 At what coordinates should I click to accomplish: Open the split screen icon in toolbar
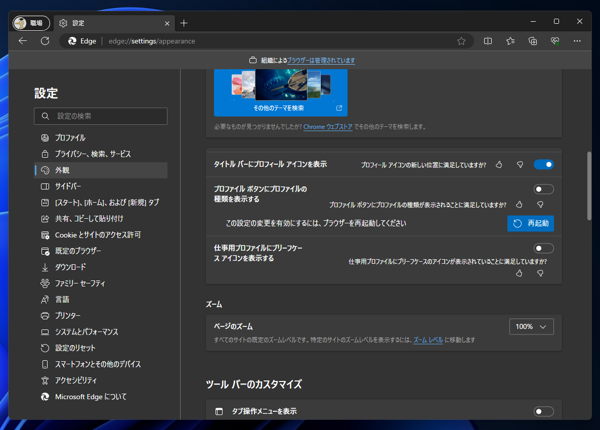(x=488, y=41)
